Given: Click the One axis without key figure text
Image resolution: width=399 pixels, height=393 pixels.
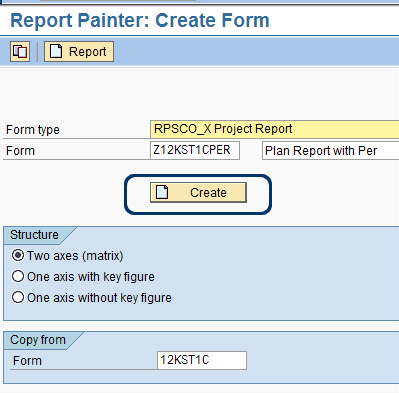Looking at the screenshot, I should pyautogui.click(x=99, y=298).
